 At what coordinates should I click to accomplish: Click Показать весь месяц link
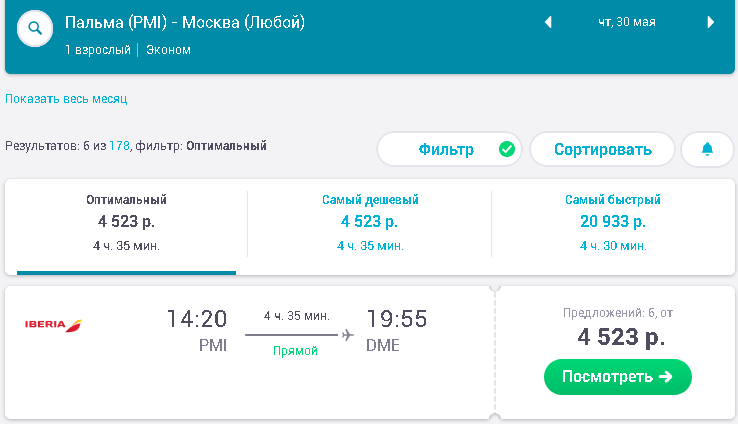click(x=66, y=99)
